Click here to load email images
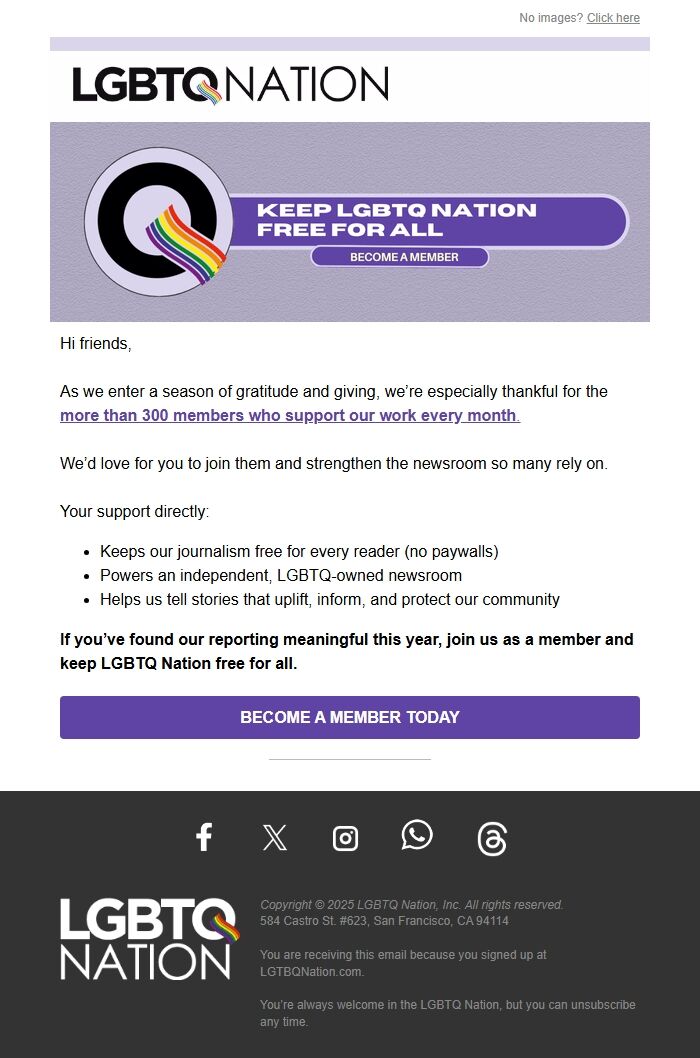 [x=613, y=17]
